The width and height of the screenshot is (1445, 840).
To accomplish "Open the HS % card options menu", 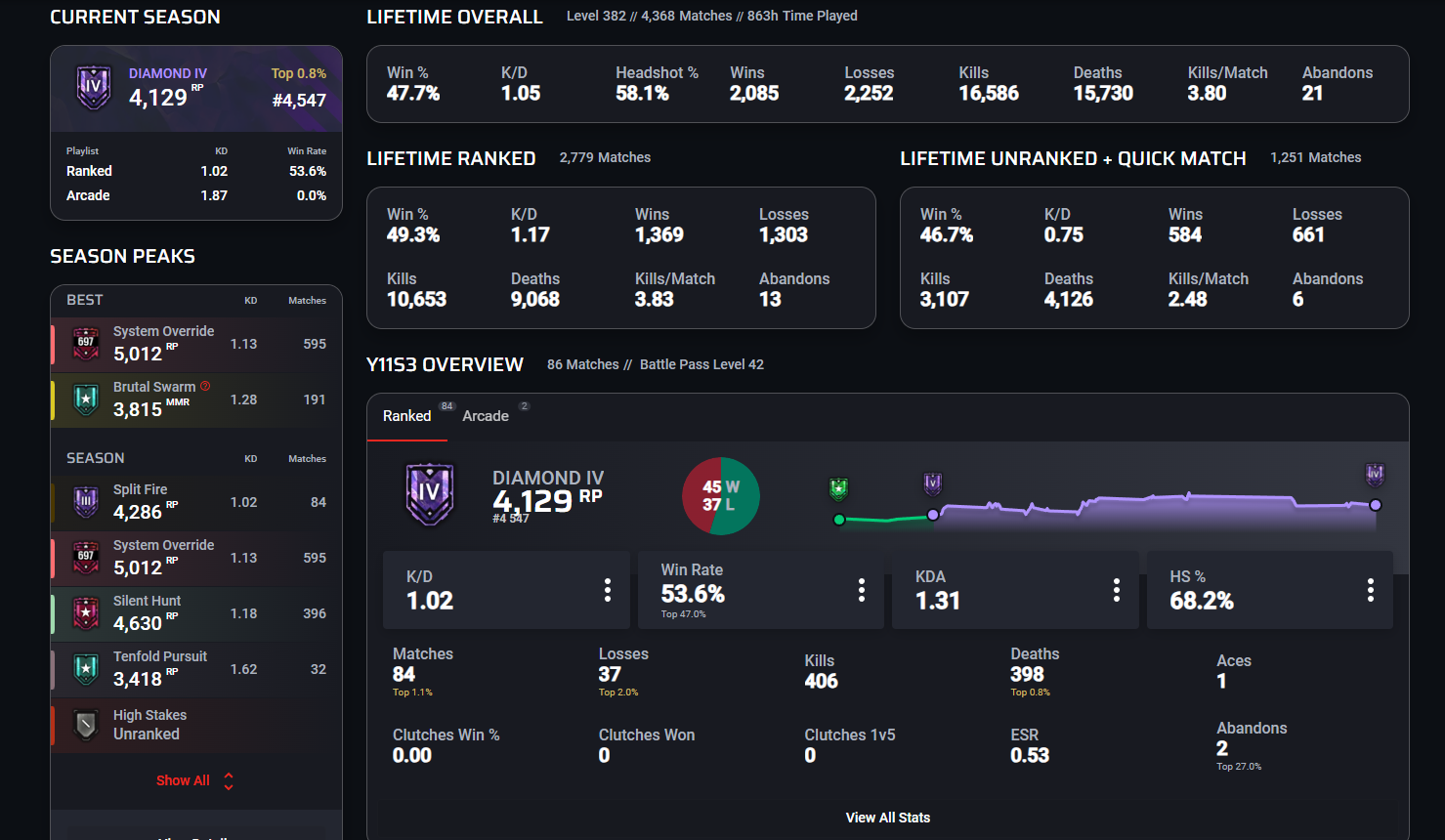I will point(1371,590).
